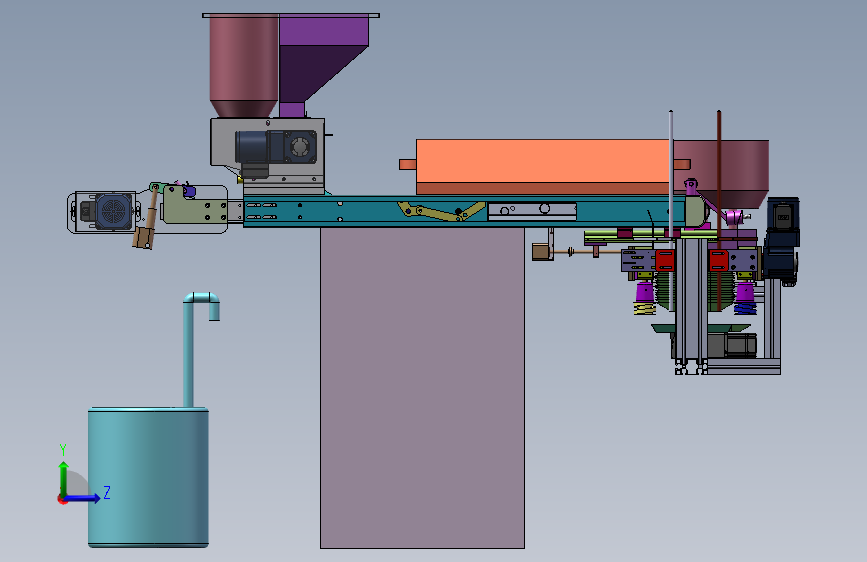
Task: Select the horizontal aluminum base rail
Action: 744,366
